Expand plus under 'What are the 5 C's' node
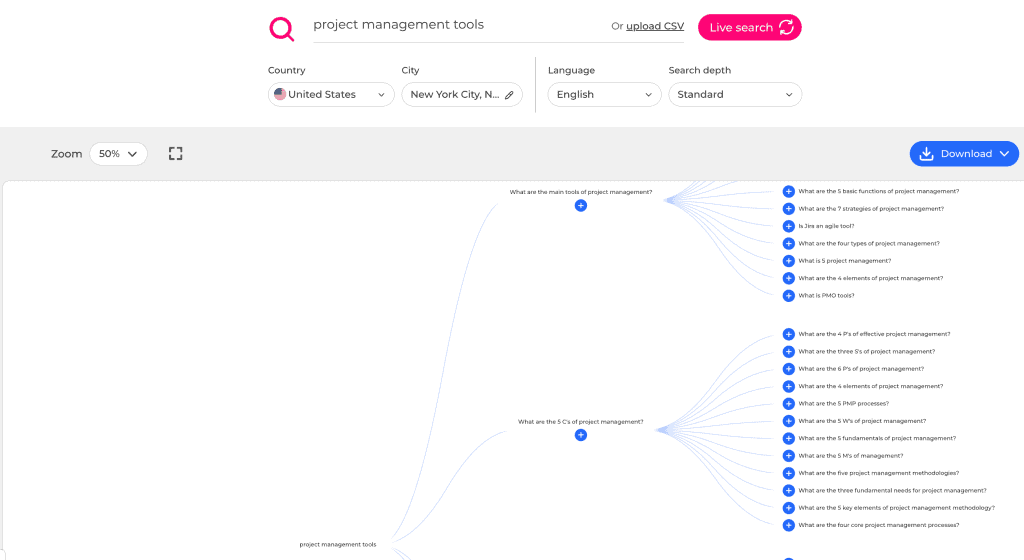The height and width of the screenshot is (560, 1024). [581, 435]
